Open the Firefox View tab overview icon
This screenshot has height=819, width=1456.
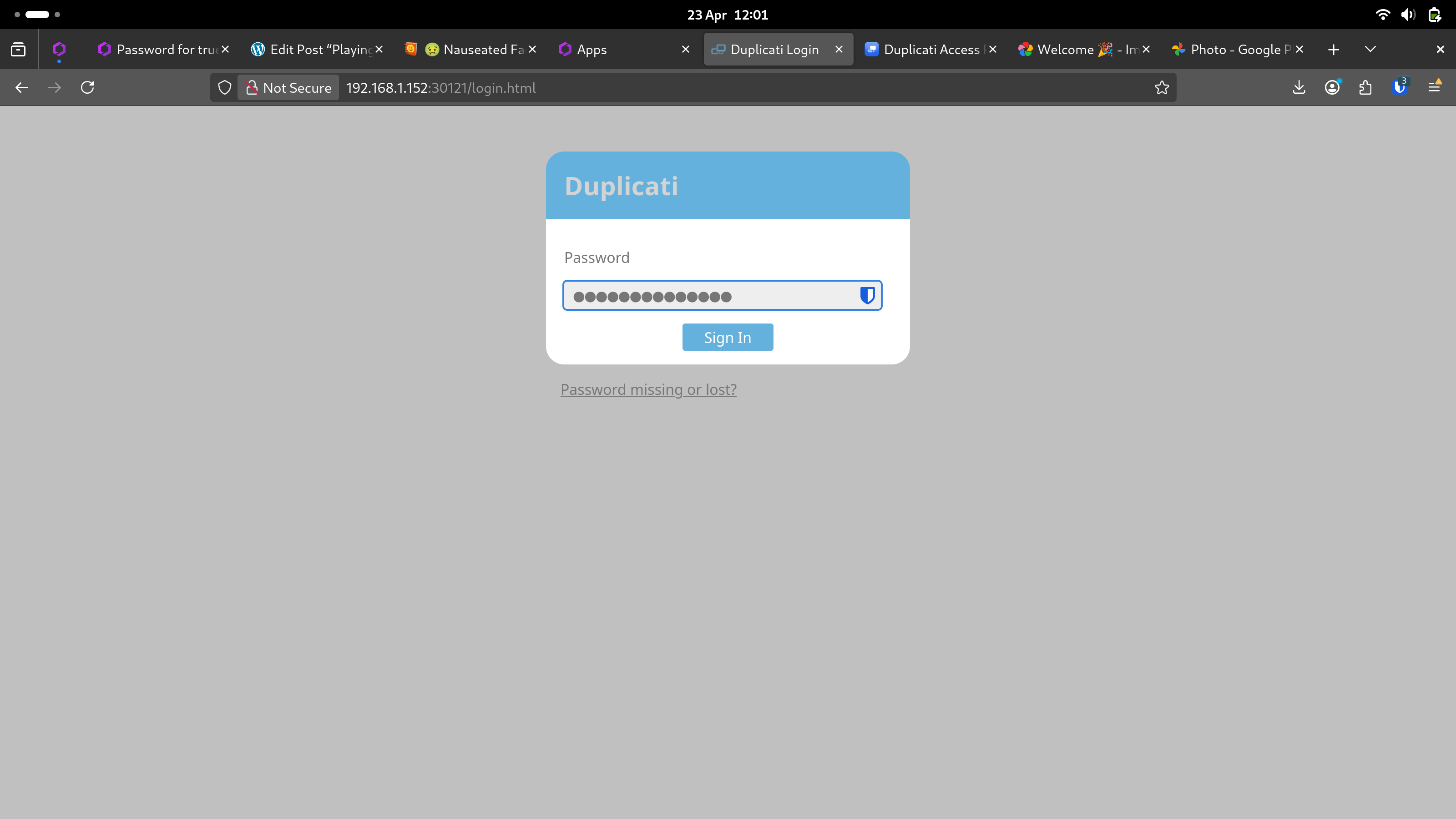(x=18, y=50)
